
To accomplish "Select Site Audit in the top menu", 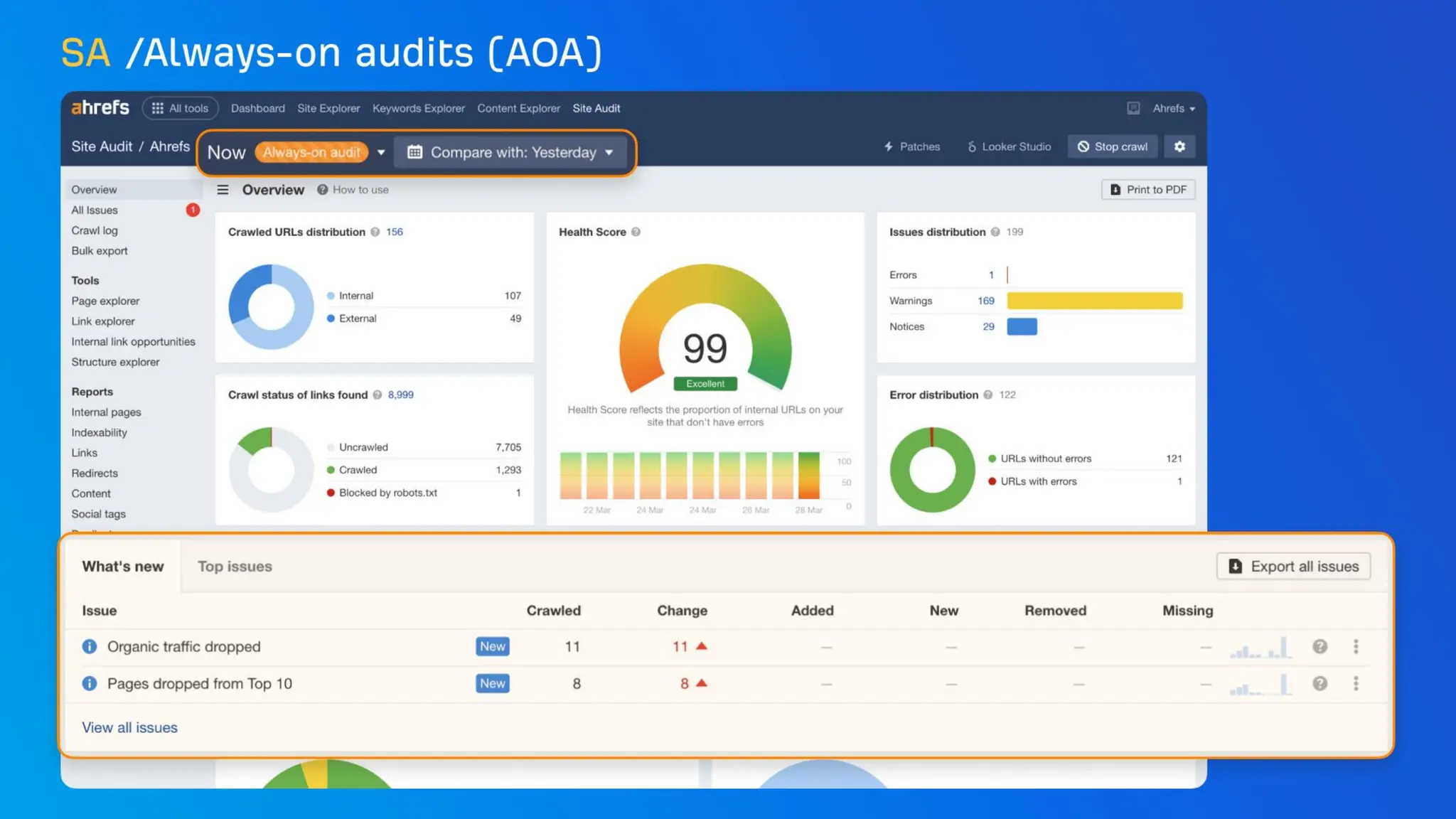I will click(596, 108).
